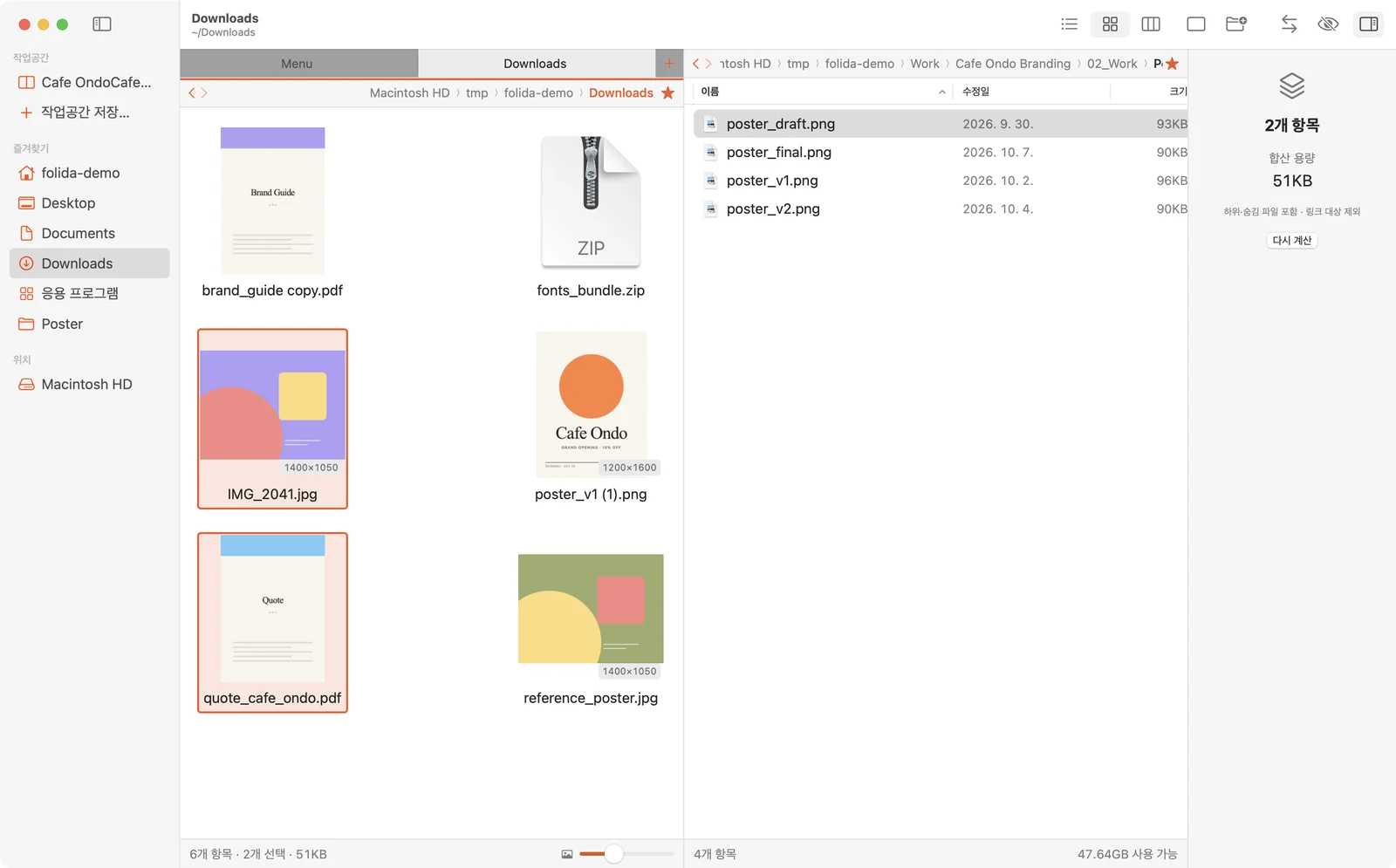1396x868 pixels.
Task: Open Cafe OndoCafe workspace
Action: [89, 82]
